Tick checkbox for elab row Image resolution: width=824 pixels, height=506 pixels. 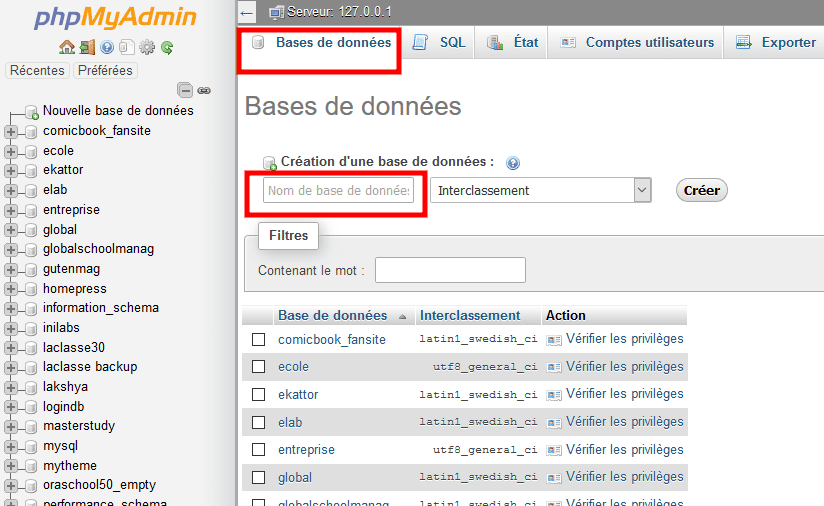click(259, 422)
